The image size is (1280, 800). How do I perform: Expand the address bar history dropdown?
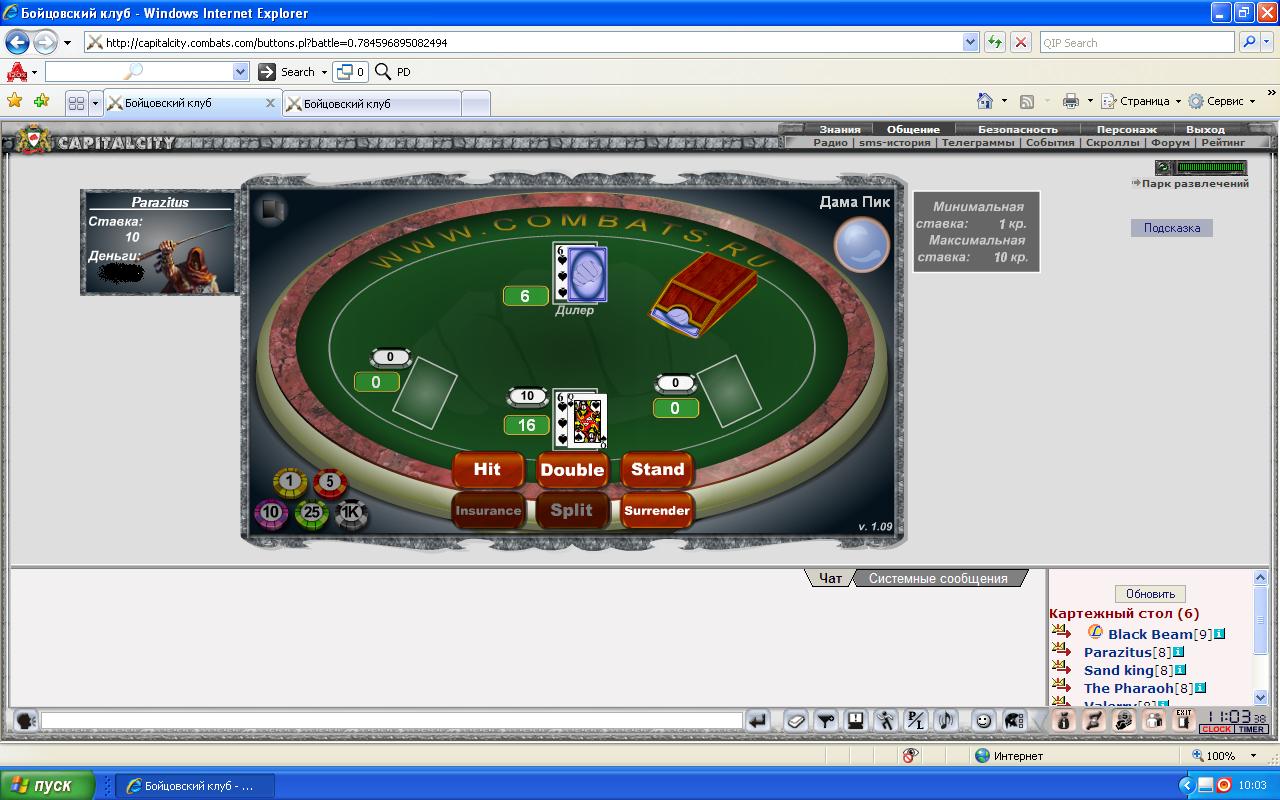tap(970, 43)
